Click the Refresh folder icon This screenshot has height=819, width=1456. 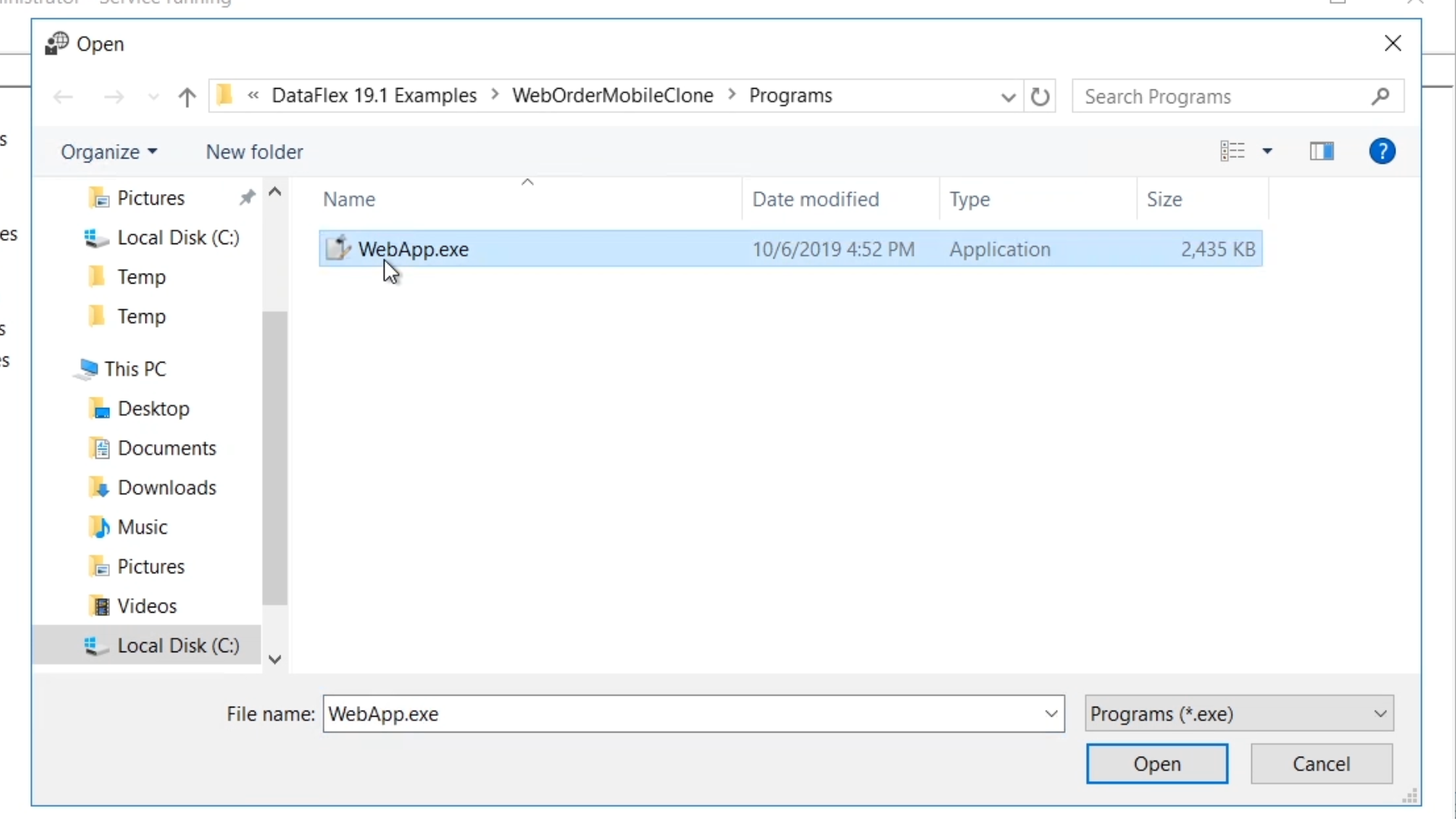[x=1040, y=97]
